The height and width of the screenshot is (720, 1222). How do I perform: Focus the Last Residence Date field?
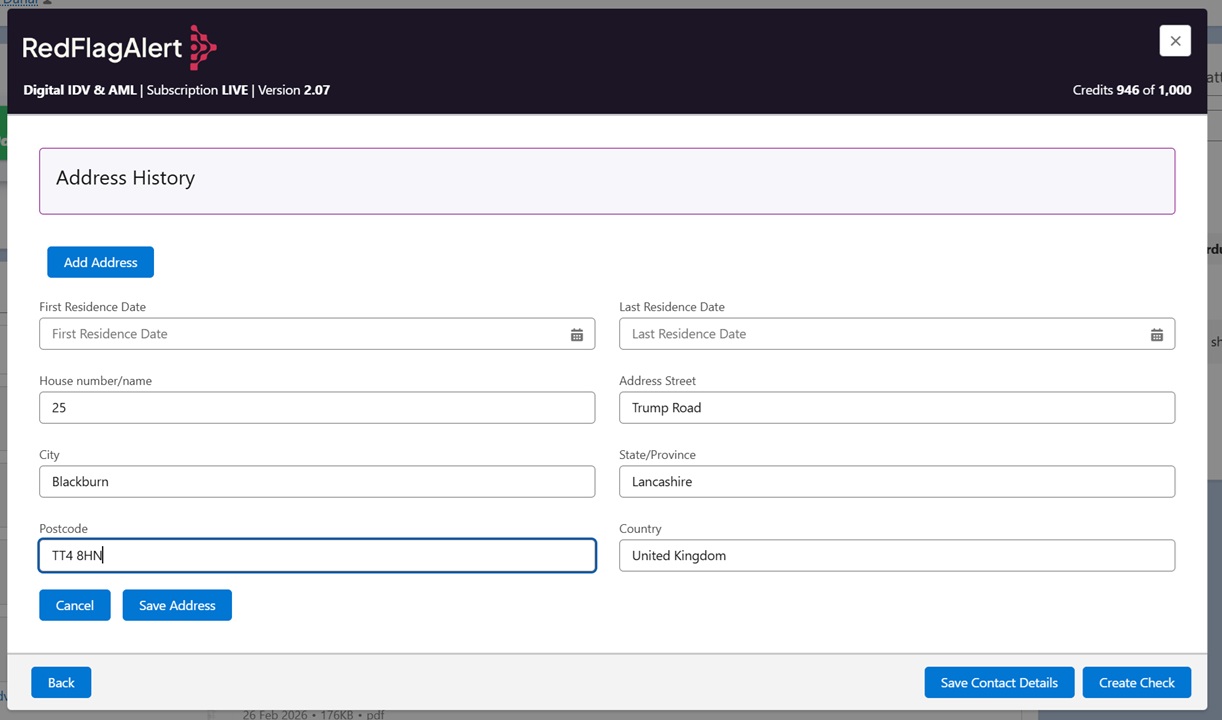click(x=897, y=334)
